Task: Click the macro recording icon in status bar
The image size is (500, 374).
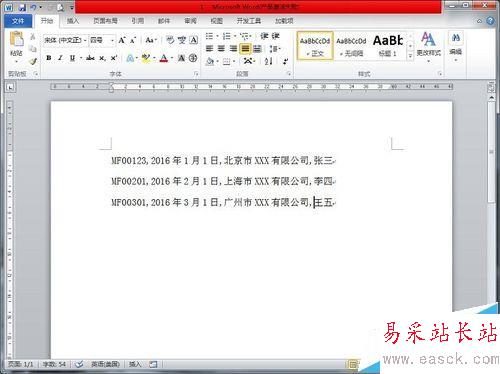Action: point(153,364)
